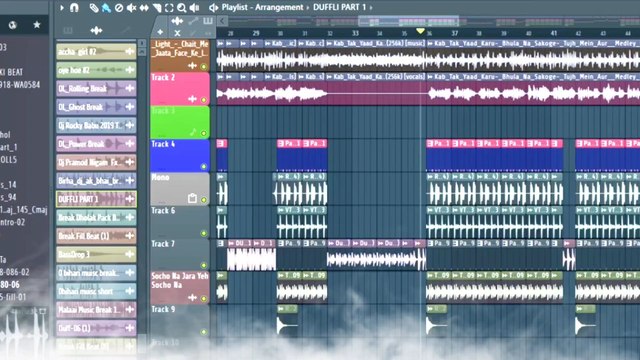
Task: Select the Mute tool
Action: point(131,8)
